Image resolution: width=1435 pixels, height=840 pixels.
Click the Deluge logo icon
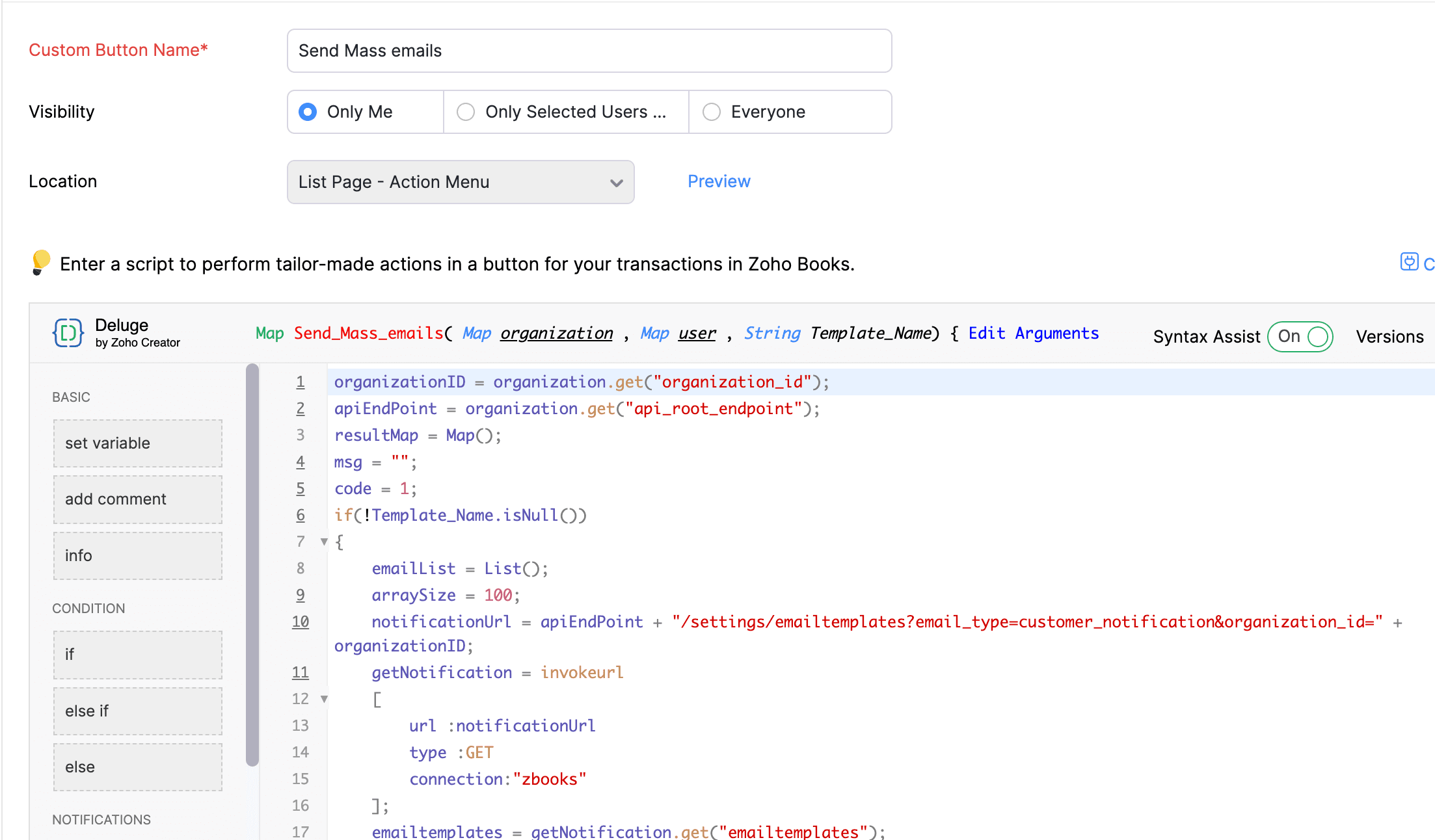pyautogui.click(x=68, y=333)
